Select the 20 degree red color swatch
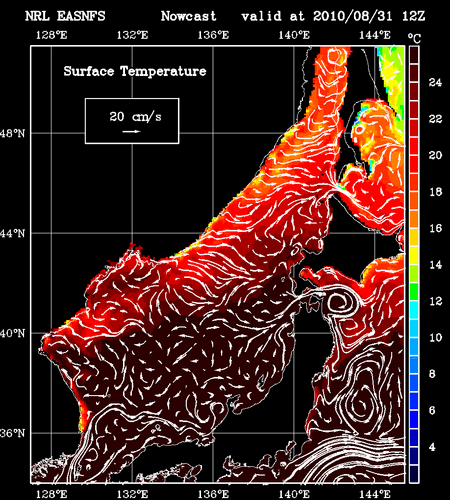 pyautogui.click(x=414, y=155)
